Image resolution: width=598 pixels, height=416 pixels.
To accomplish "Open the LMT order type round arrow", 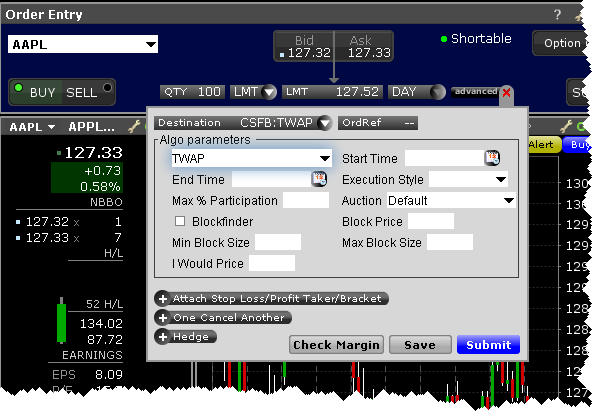I will [x=270, y=92].
